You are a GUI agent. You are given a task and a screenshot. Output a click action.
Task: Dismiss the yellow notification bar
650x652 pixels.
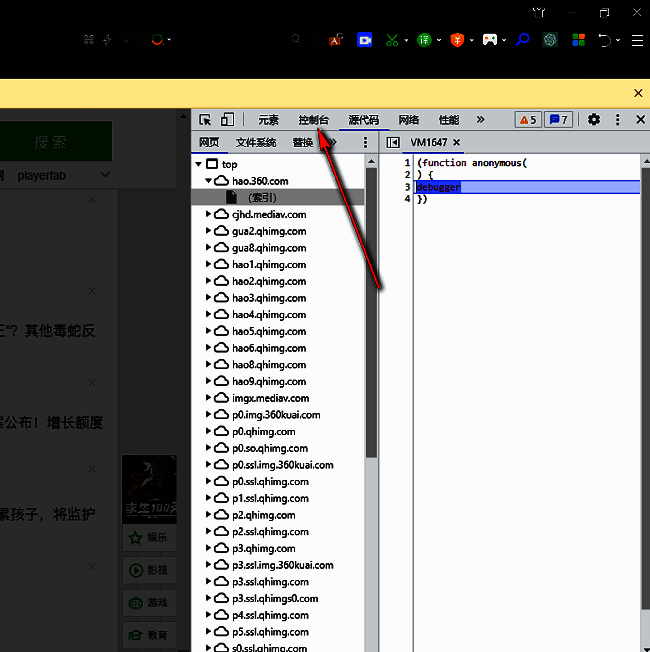pyautogui.click(x=638, y=93)
